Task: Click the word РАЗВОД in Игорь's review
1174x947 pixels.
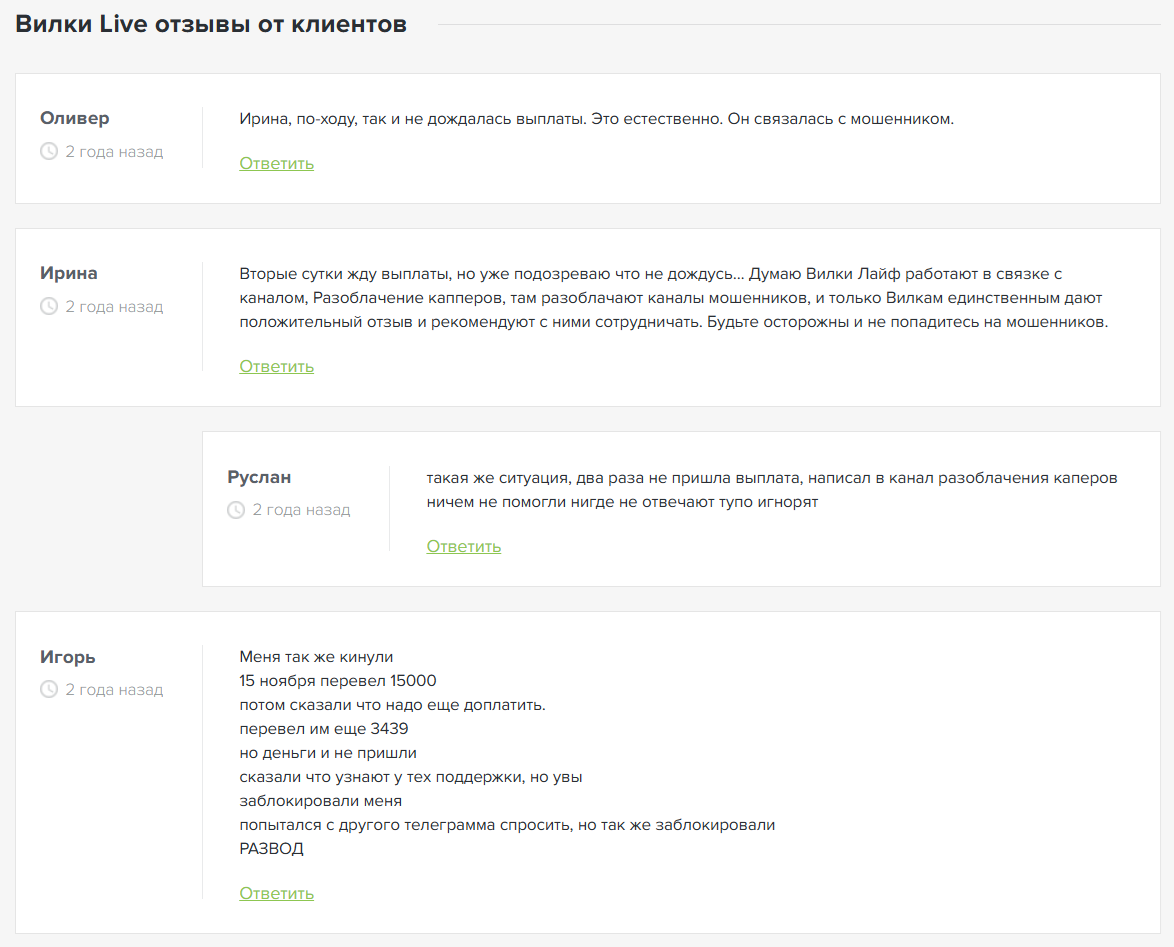Action: (271, 849)
